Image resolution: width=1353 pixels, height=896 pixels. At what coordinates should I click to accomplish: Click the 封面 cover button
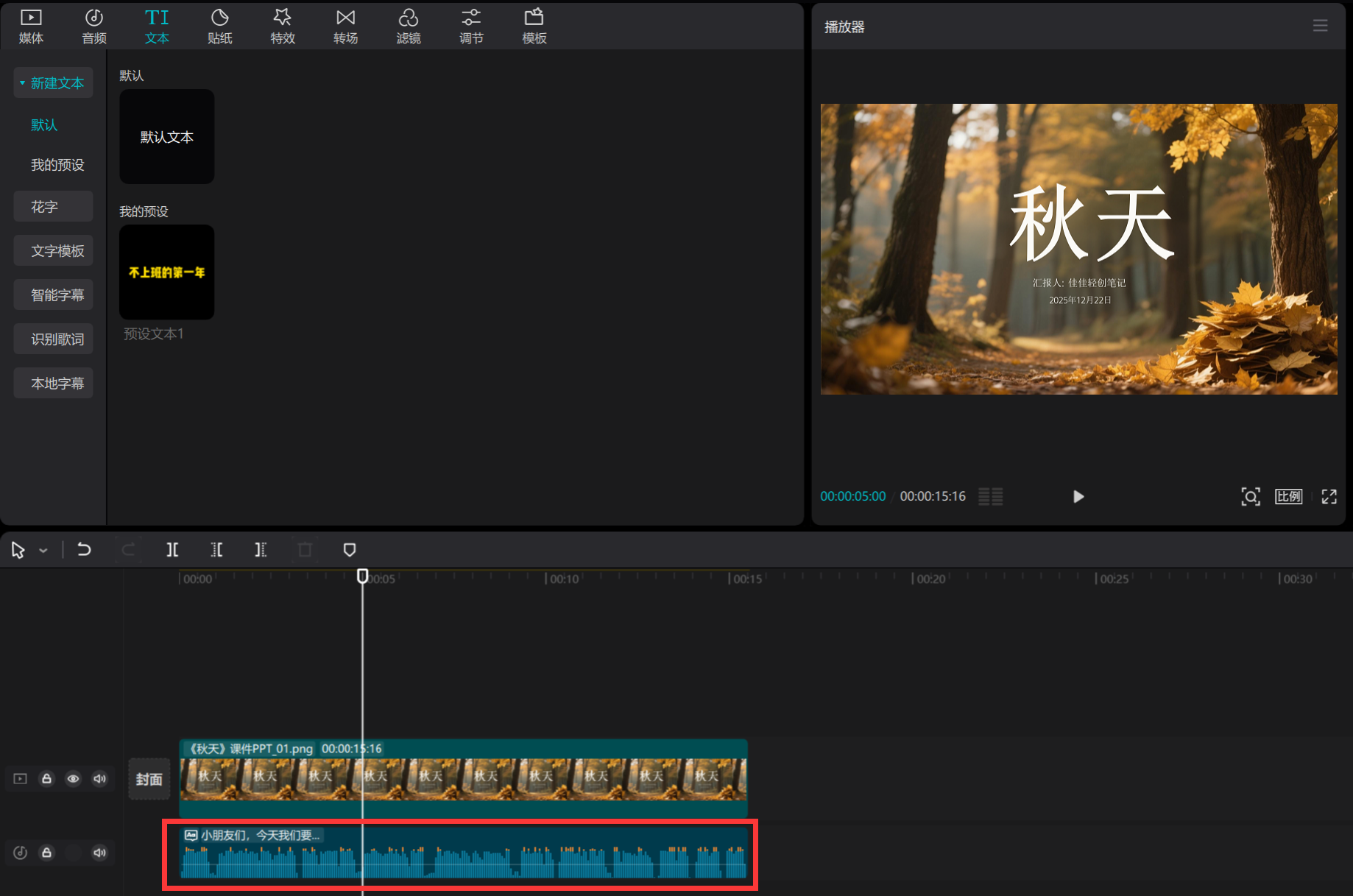point(149,779)
